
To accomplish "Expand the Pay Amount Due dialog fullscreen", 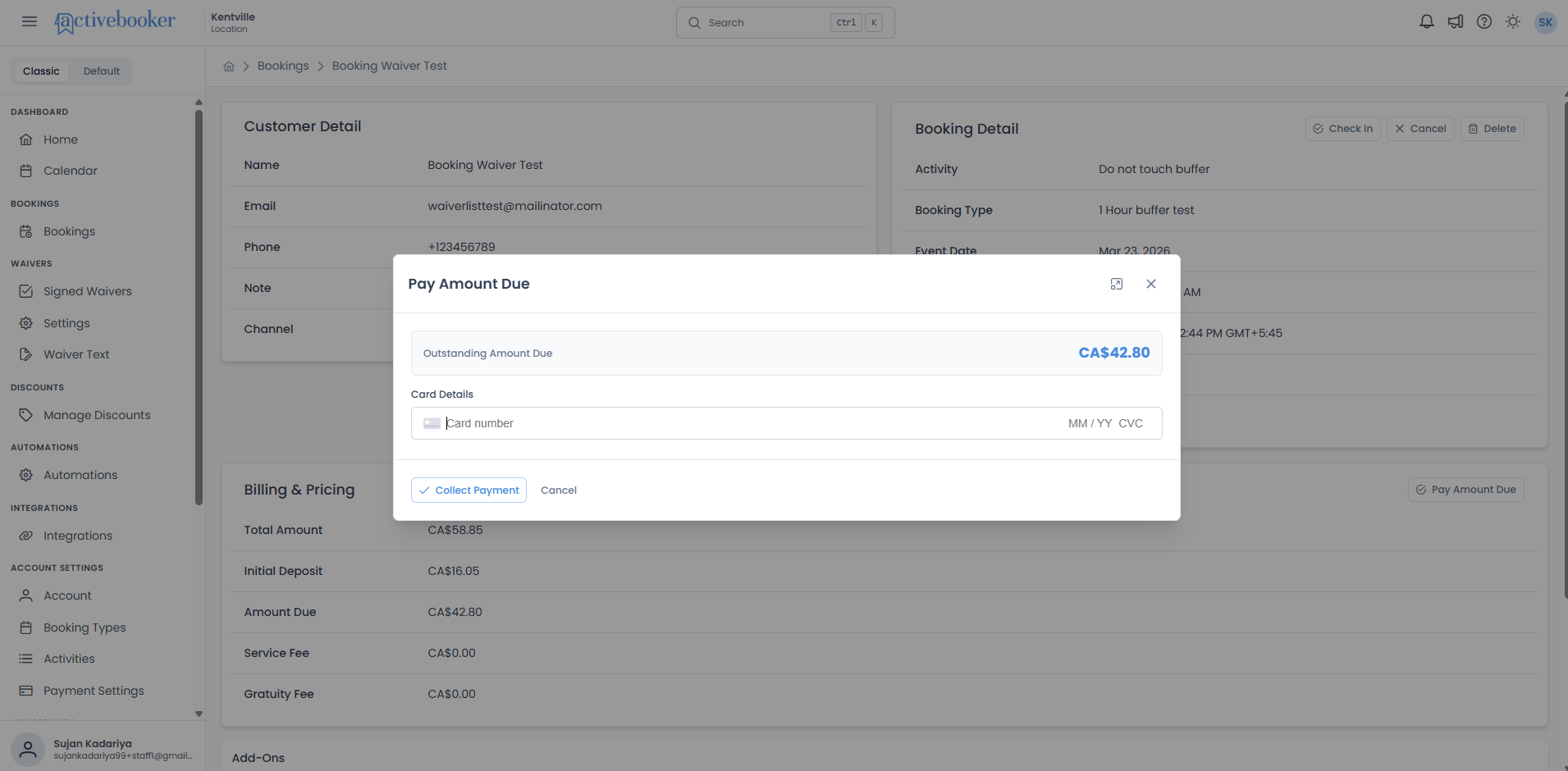I will pos(1117,284).
